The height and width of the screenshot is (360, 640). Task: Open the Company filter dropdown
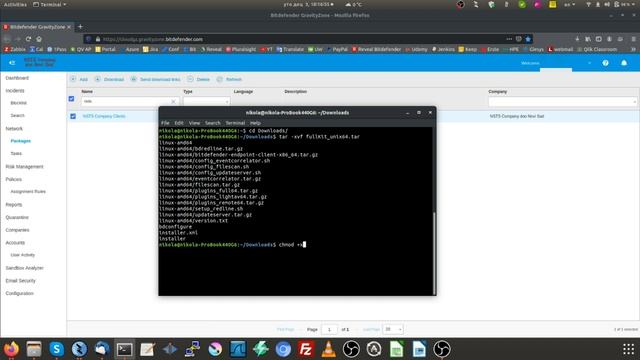562,102
